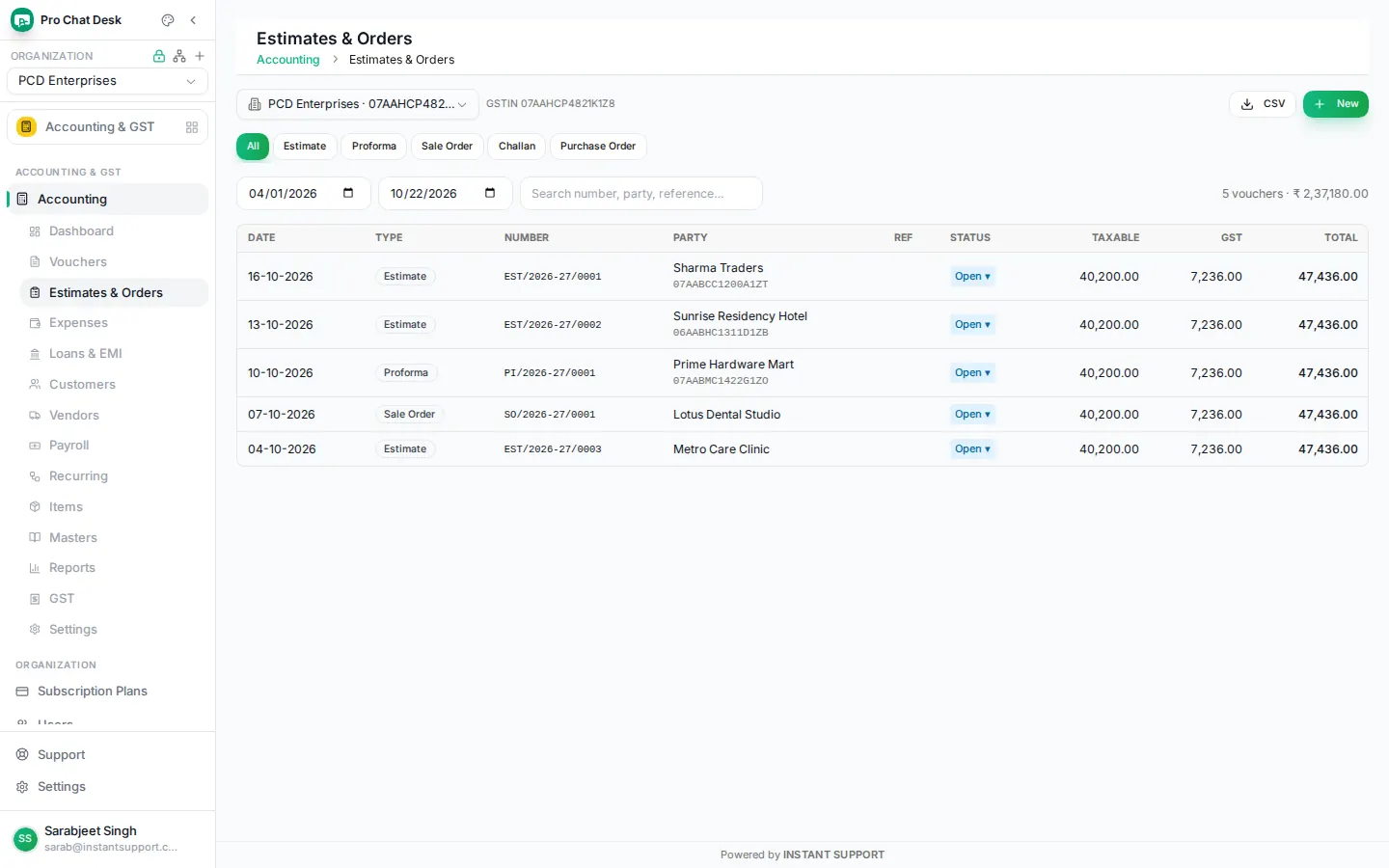Screen dimensions: 1389x868
Task: Switch to the Estimate filter tab
Action: [x=305, y=147]
